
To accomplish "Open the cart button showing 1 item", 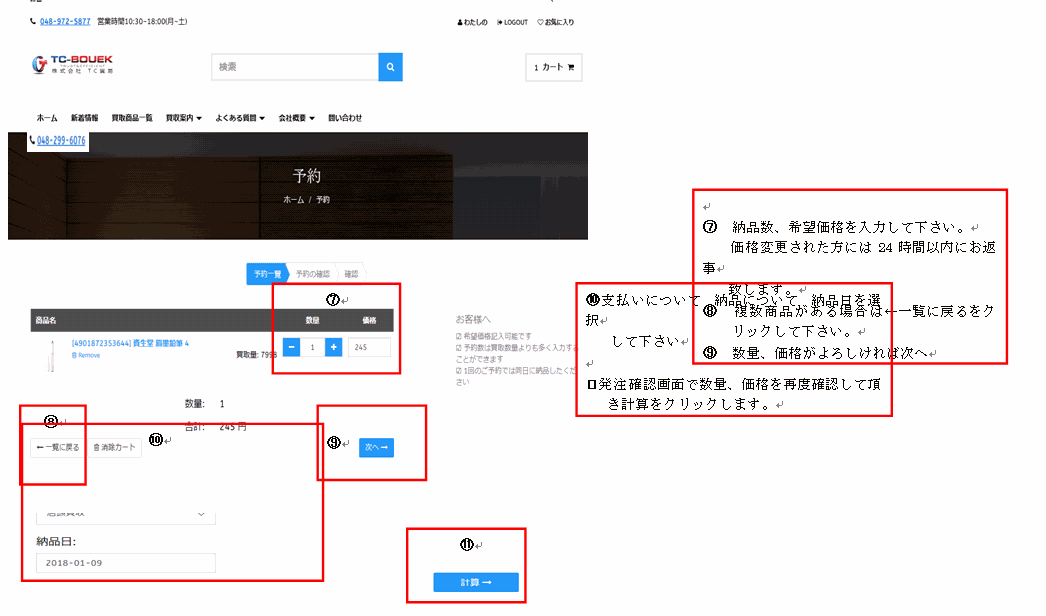I will click(554, 67).
